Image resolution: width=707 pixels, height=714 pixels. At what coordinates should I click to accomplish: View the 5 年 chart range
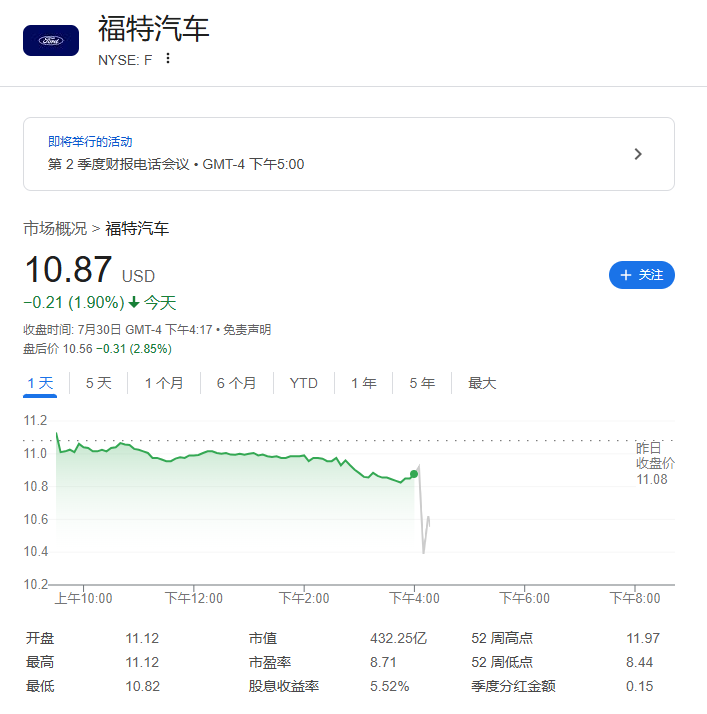[421, 383]
